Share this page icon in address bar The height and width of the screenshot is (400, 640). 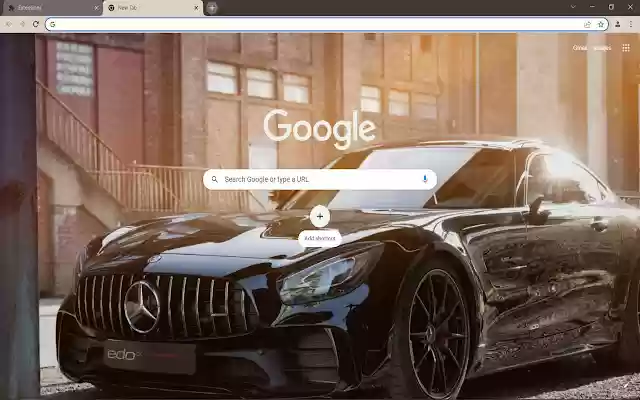pos(587,24)
